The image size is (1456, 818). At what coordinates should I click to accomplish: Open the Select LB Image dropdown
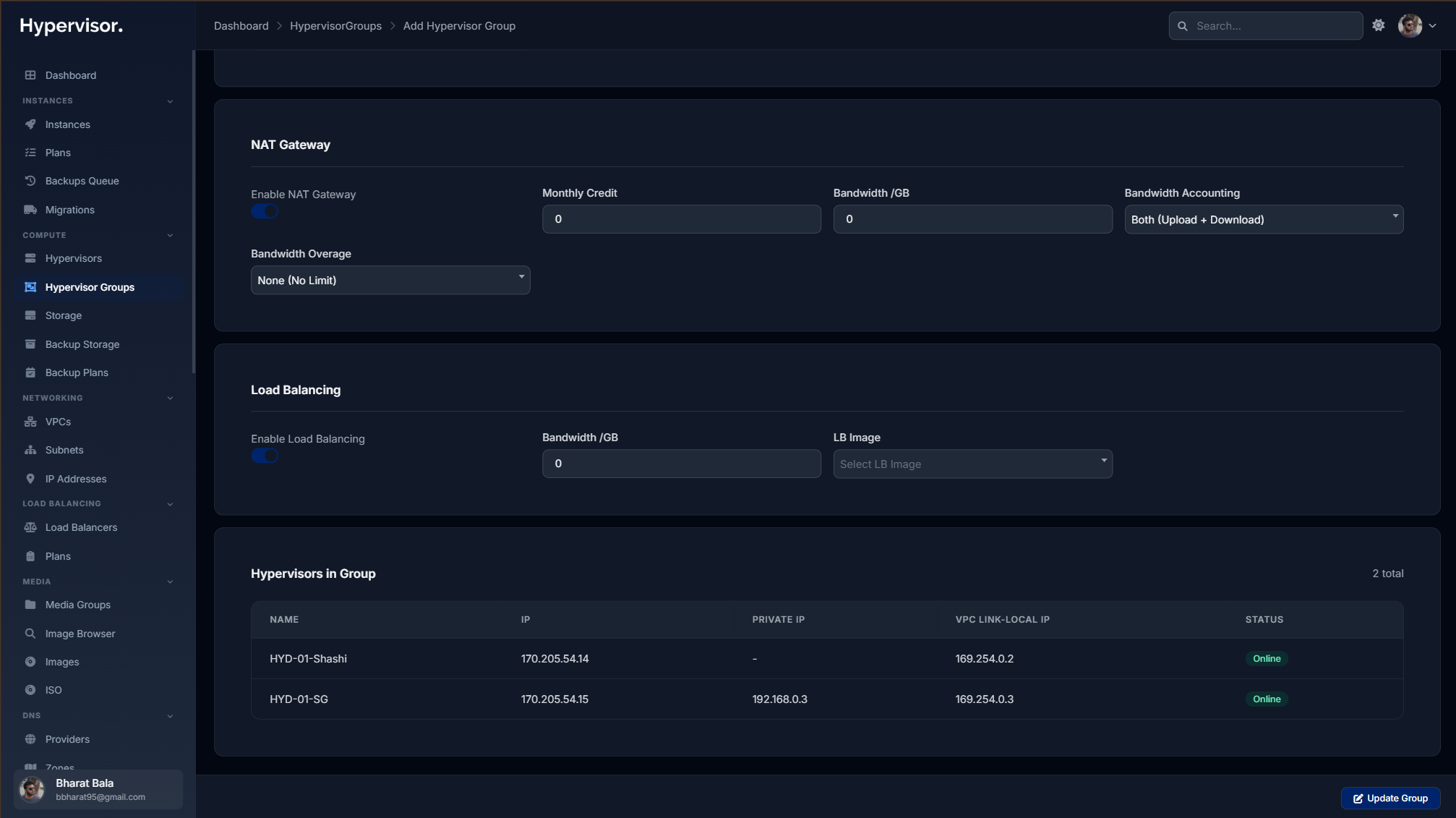tap(972, 464)
